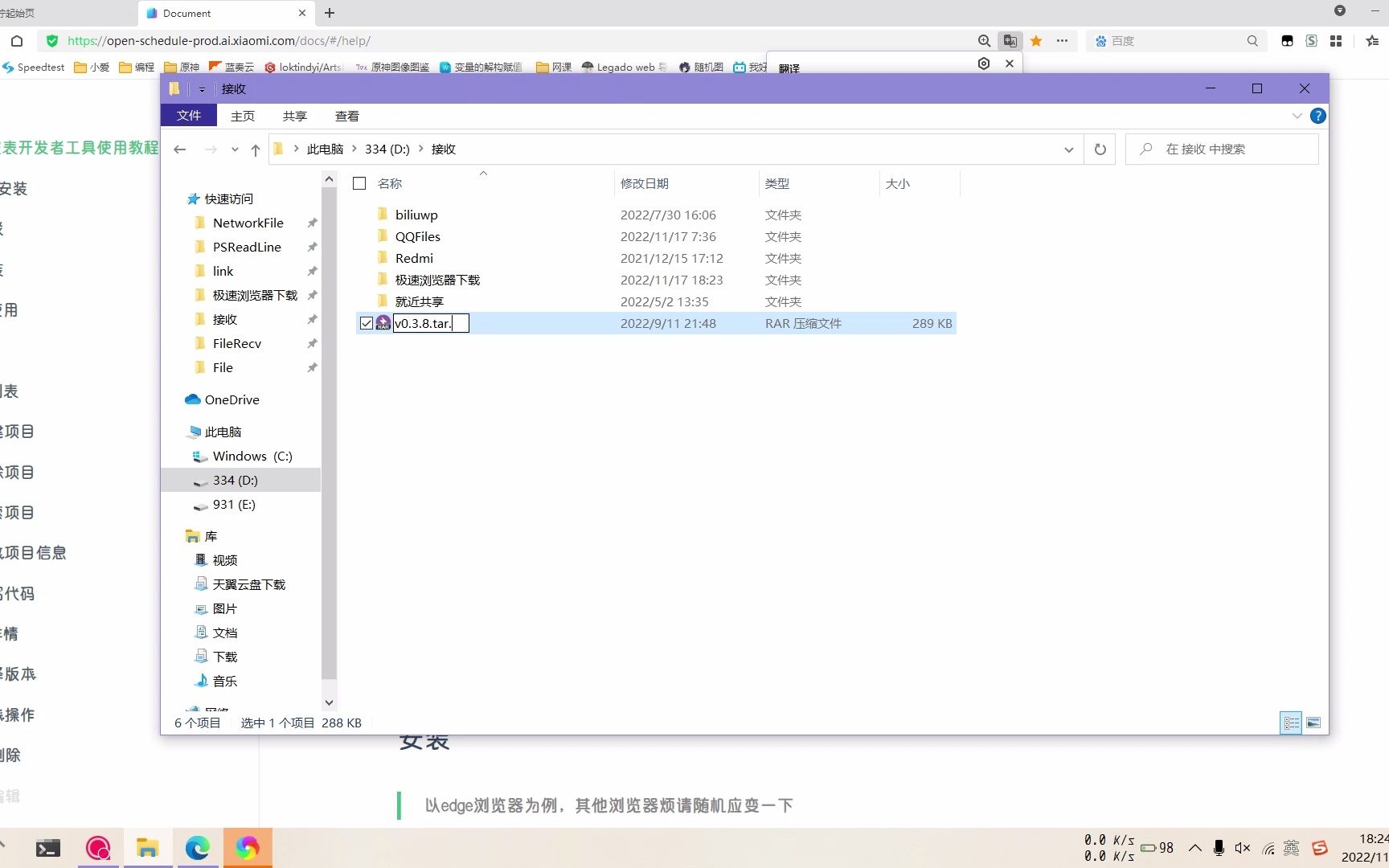Click the Baidu search magnifier icon
The width and height of the screenshot is (1389, 868).
(x=1252, y=41)
